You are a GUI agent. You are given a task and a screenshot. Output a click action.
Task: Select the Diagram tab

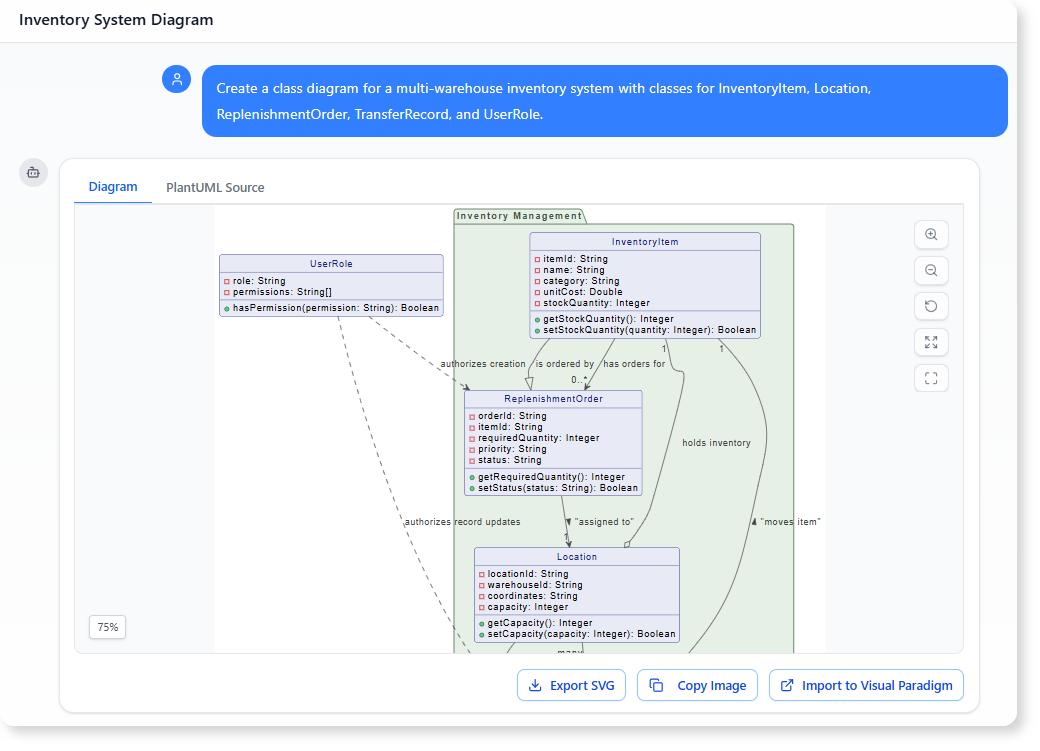point(113,187)
